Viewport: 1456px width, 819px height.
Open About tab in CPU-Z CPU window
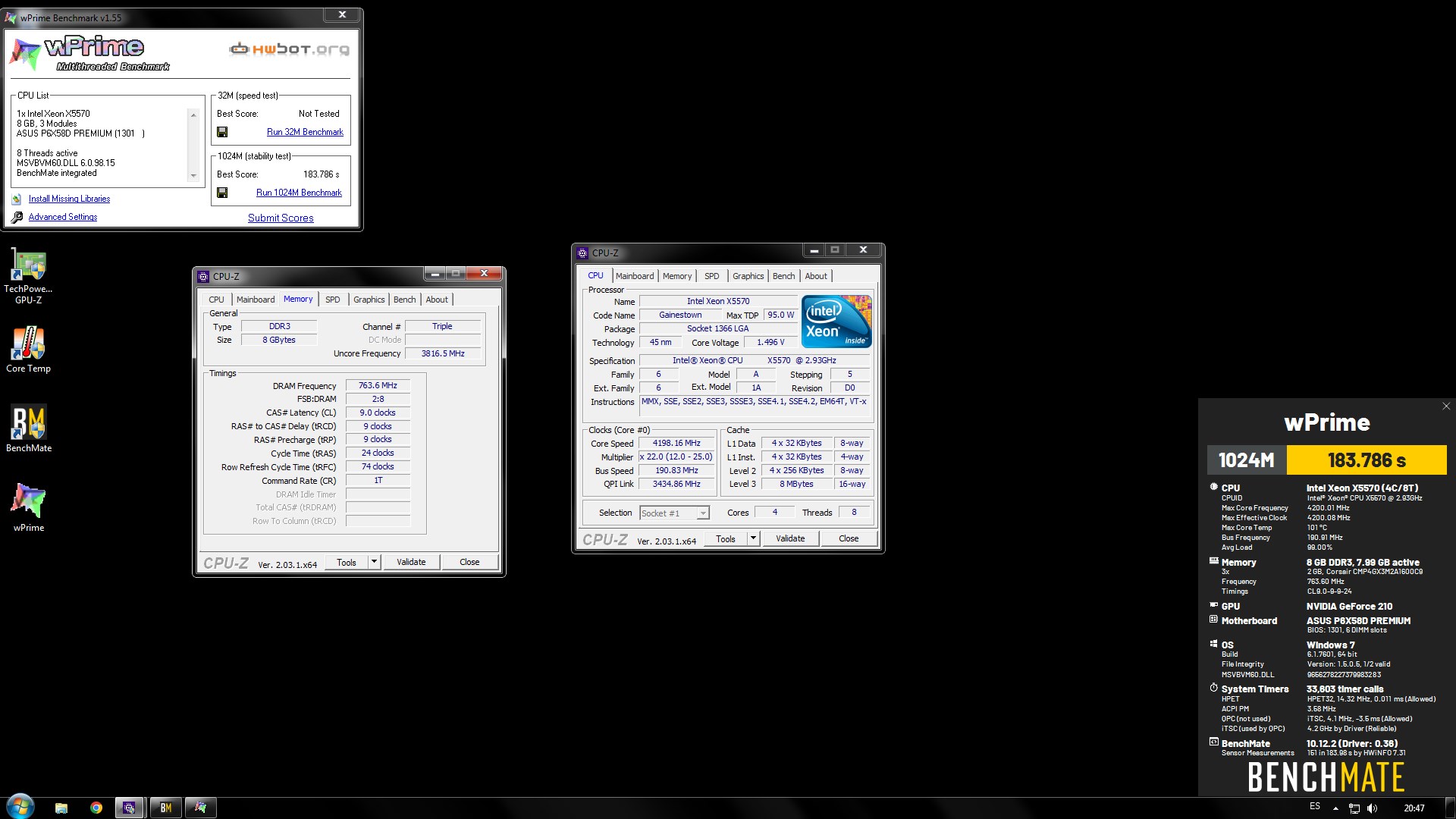click(x=816, y=276)
